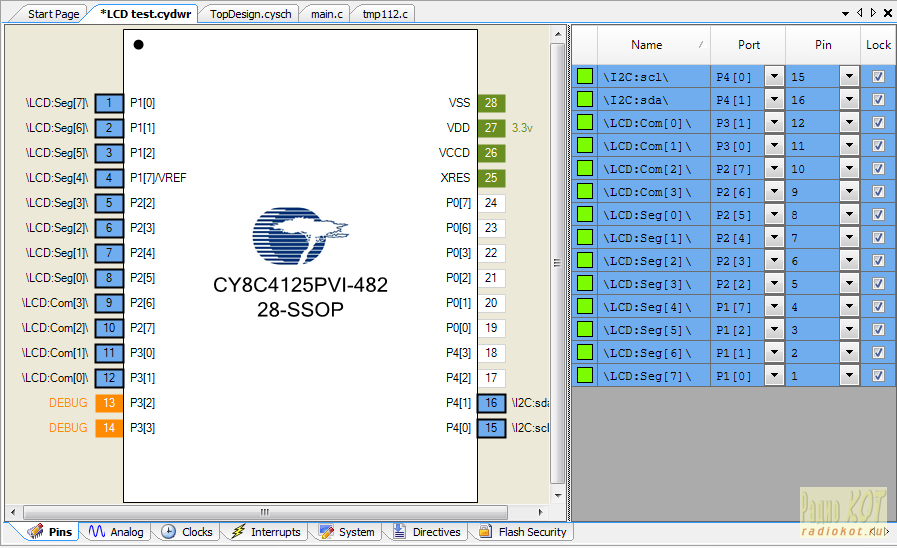Sort pin table by Pin column header

click(x=823, y=45)
